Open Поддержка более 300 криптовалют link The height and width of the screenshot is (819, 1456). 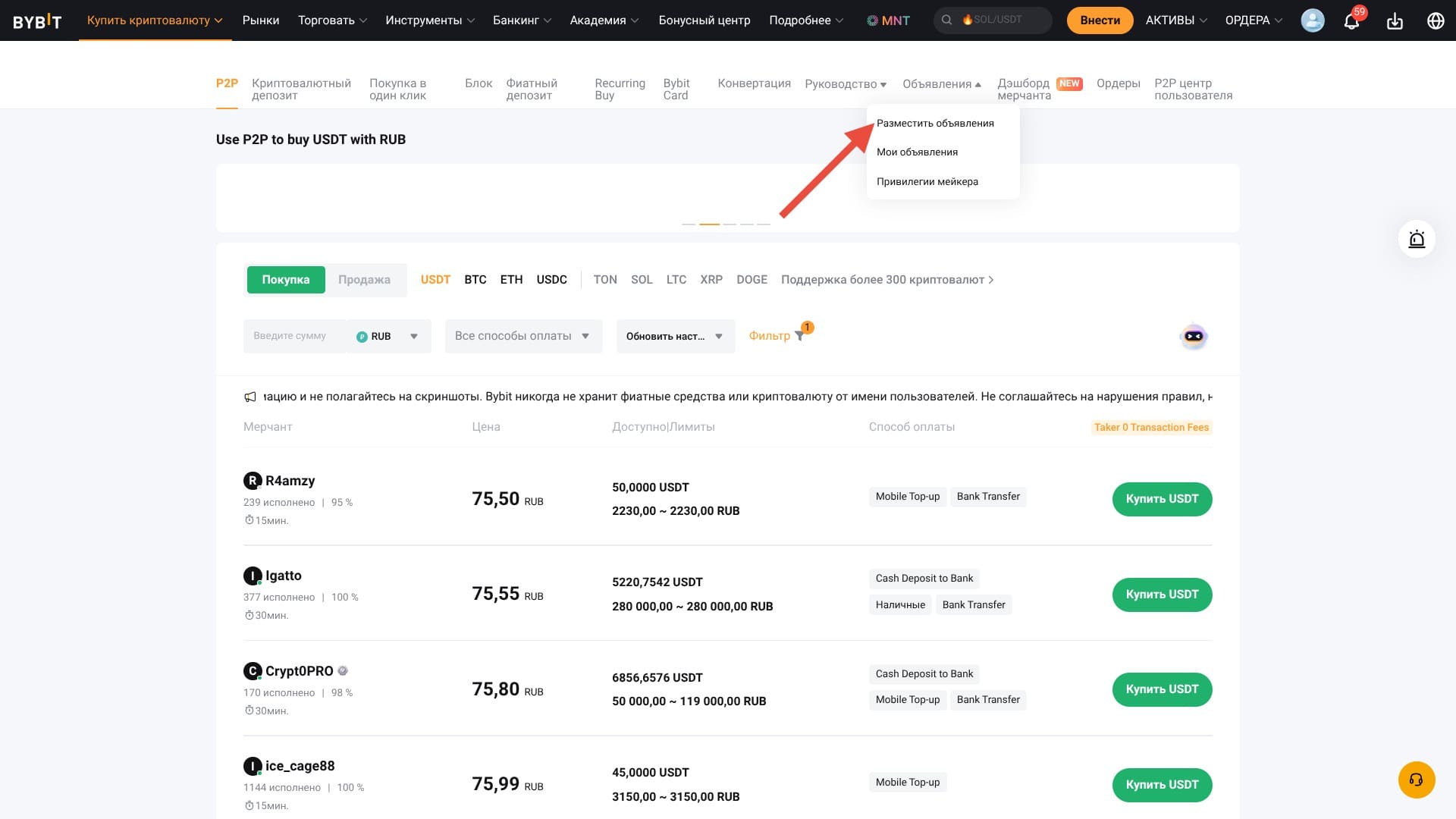pyautogui.click(x=887, y=280)
